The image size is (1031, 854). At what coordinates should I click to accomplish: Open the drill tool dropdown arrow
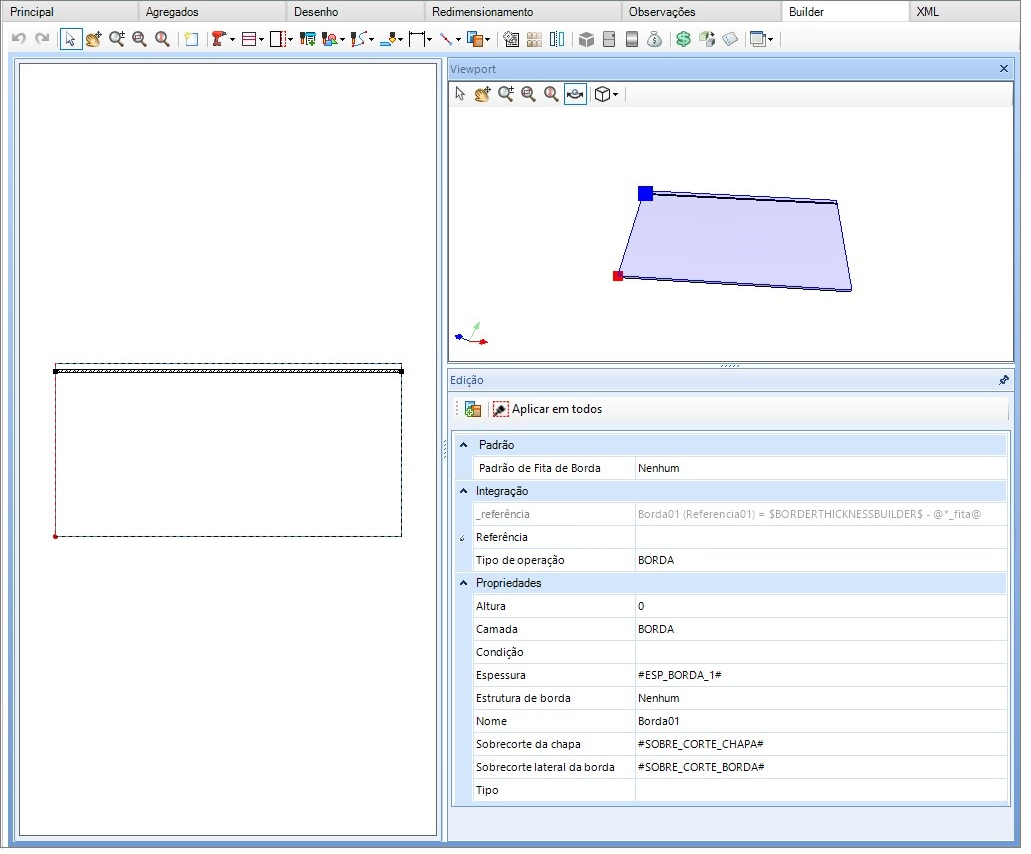click(x=232, y=40)
